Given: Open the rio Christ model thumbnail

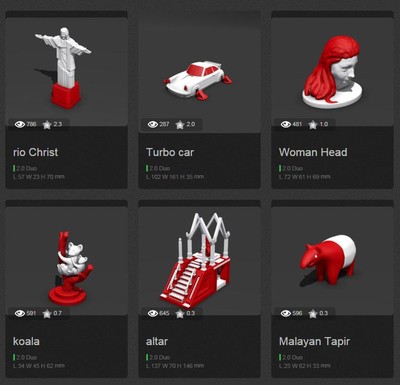Looking at the screenshot, I should (66, 68).
